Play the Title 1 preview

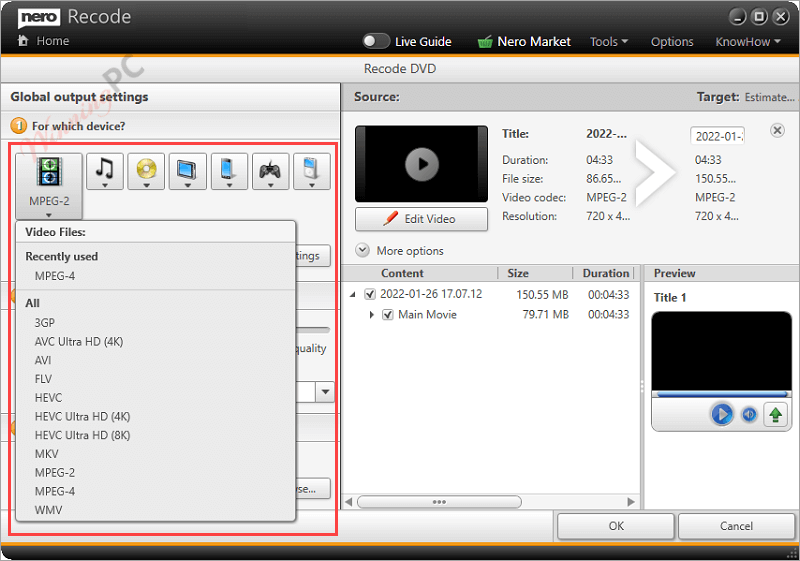click(721, 414)
